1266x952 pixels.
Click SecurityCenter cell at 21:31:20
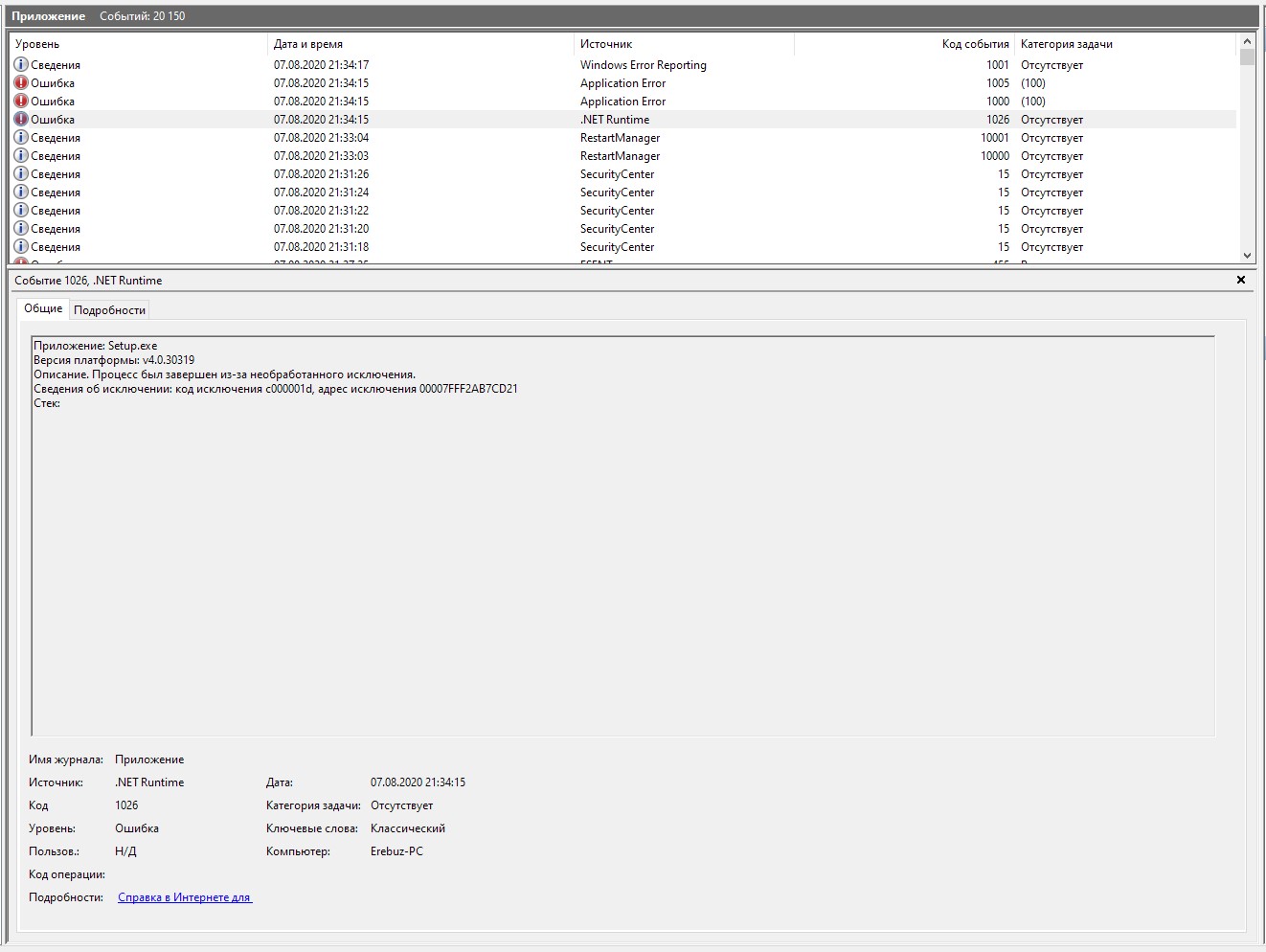[618, 229]
